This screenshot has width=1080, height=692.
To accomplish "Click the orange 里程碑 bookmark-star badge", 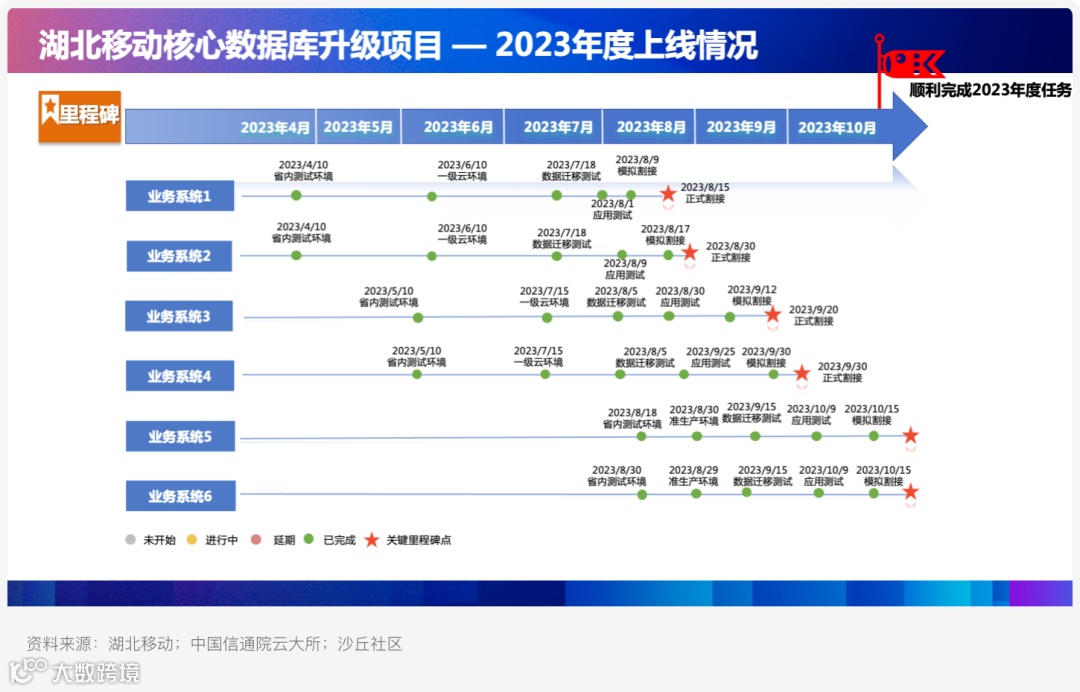I will pos(80,116).
